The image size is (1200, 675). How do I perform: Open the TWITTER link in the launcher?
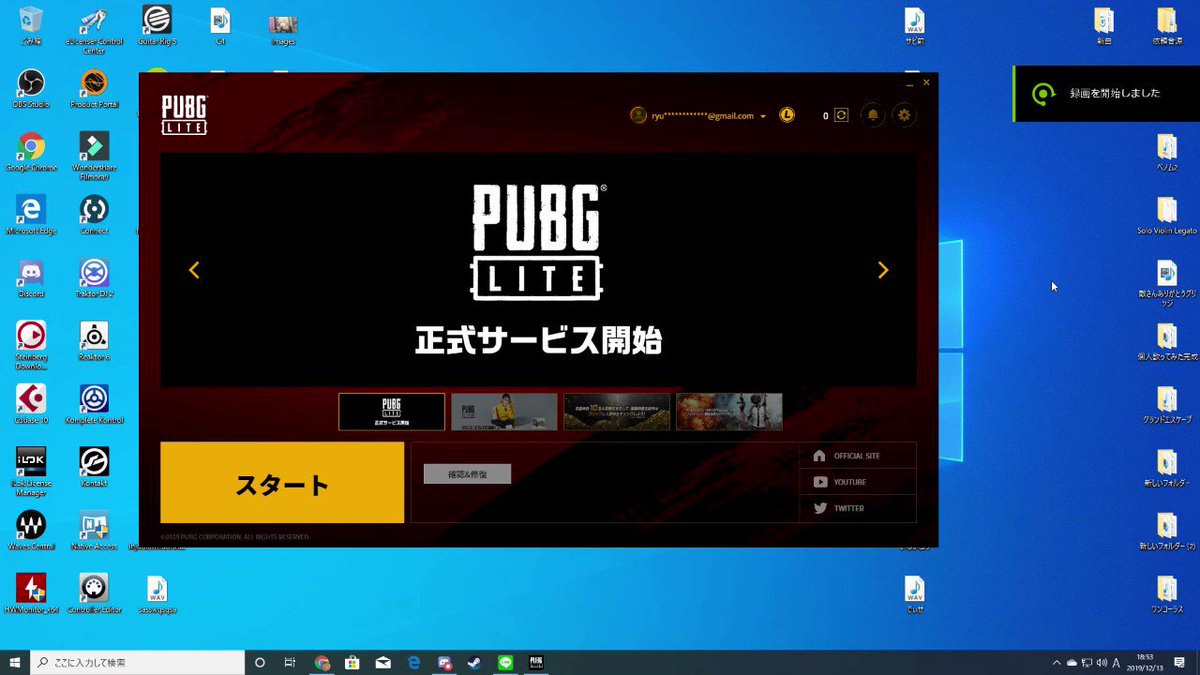[x=858, y=508]
